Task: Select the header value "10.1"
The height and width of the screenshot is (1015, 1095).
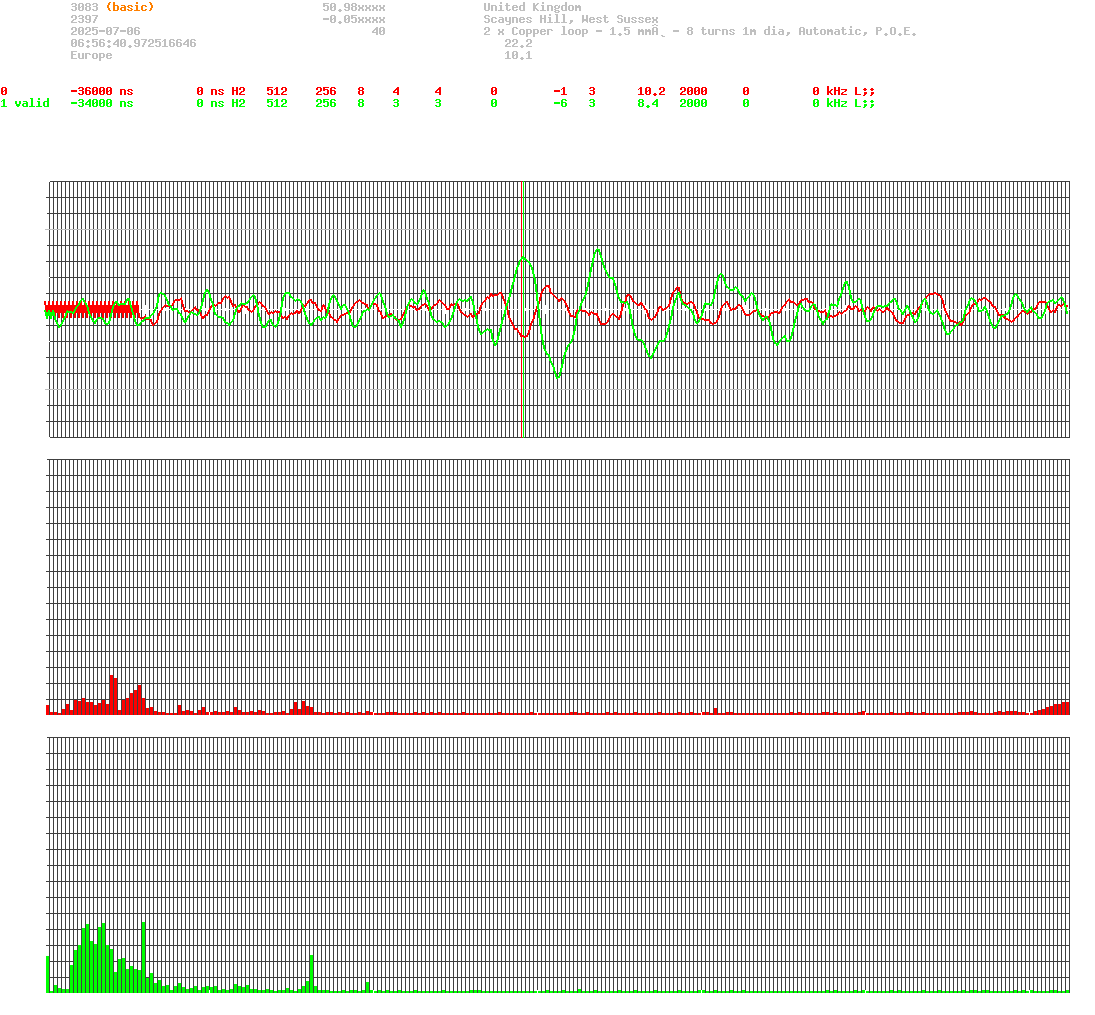Action: (x=518, y=55)
